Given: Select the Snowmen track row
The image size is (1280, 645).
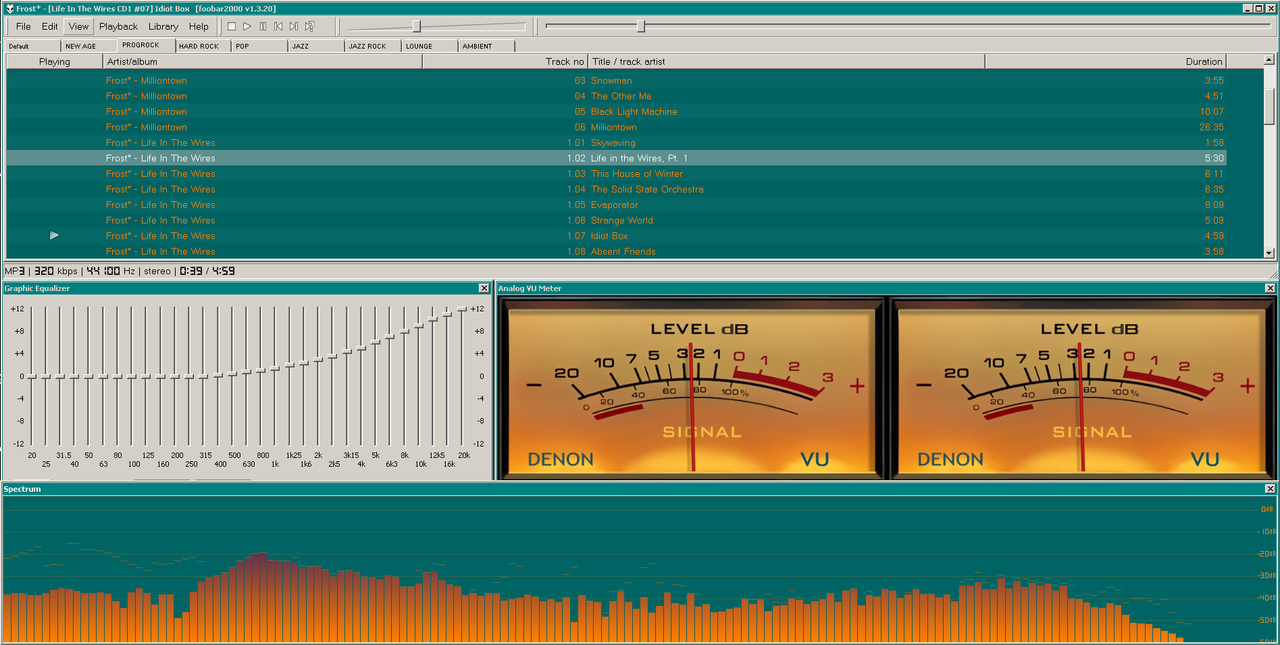Looking at the screenshot, I should tap(616, 81).
